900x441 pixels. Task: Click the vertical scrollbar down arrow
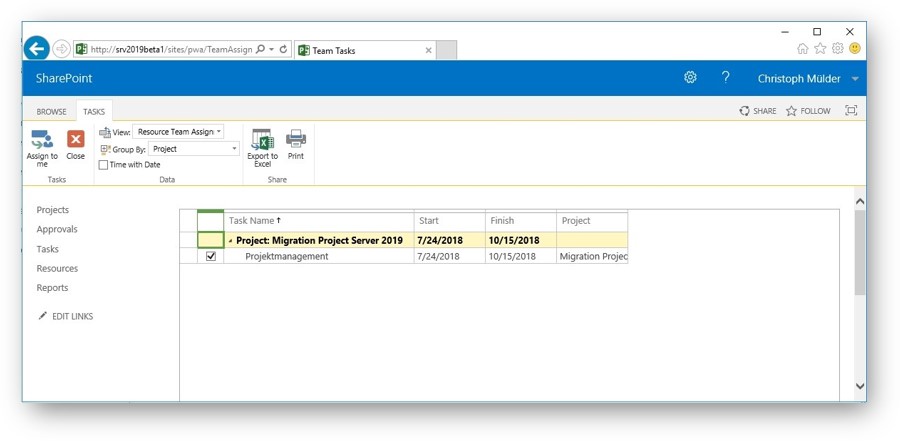859,386
